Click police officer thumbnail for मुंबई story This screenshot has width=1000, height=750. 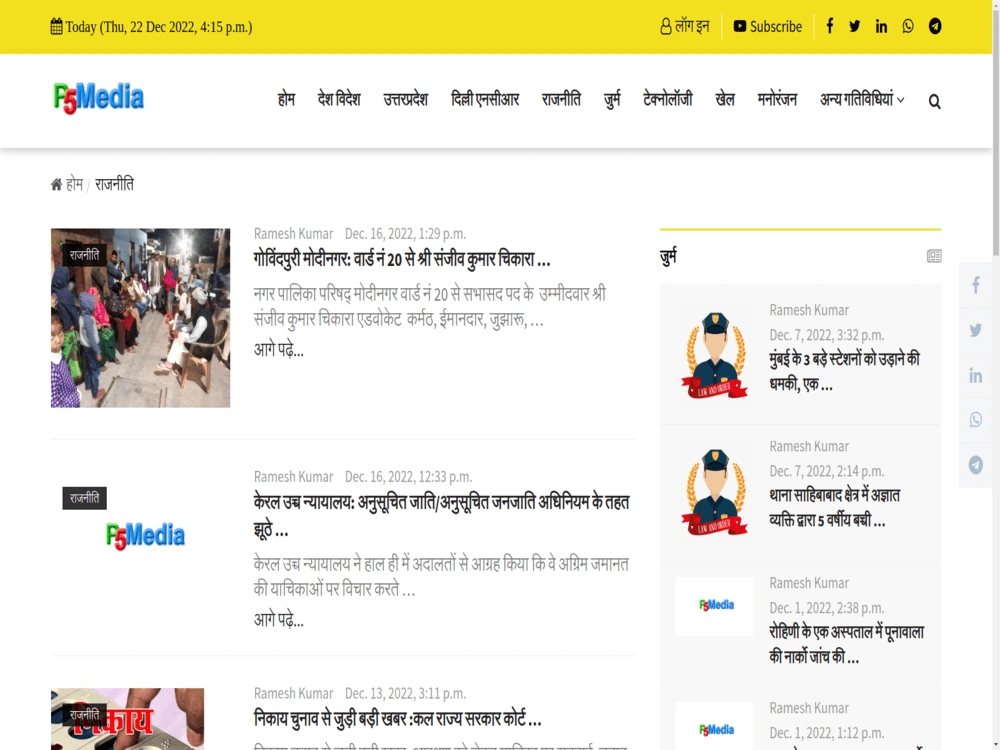714,355
